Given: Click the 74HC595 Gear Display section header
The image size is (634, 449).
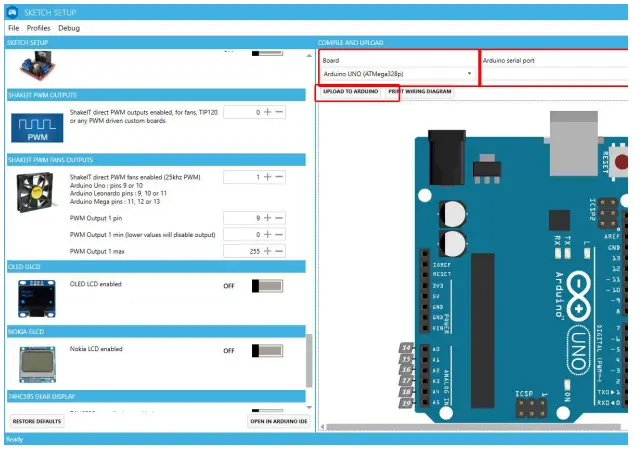Looking at the screenshot, I should 156,396.
